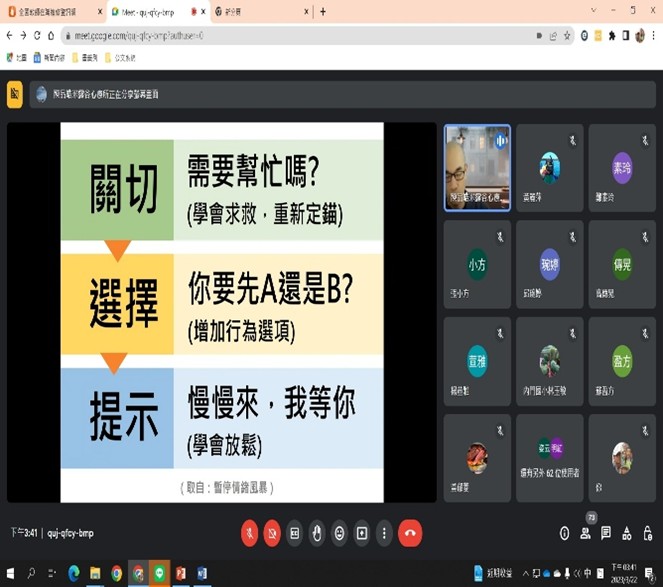
Task: Open Task View on the taskbar
Action: tap(52, 573)
